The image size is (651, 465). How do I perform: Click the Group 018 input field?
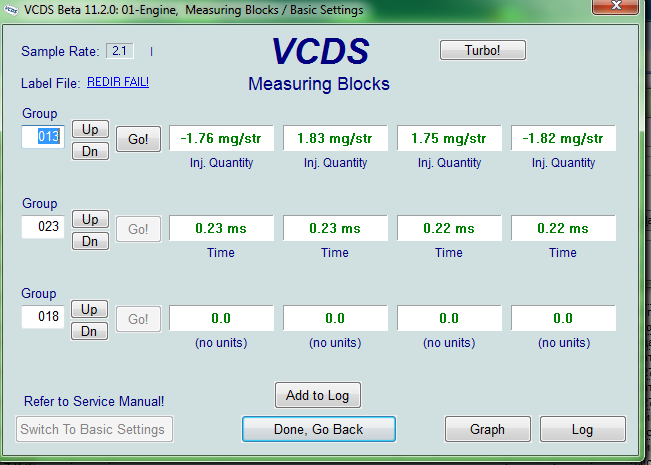[x=43, y=317]
